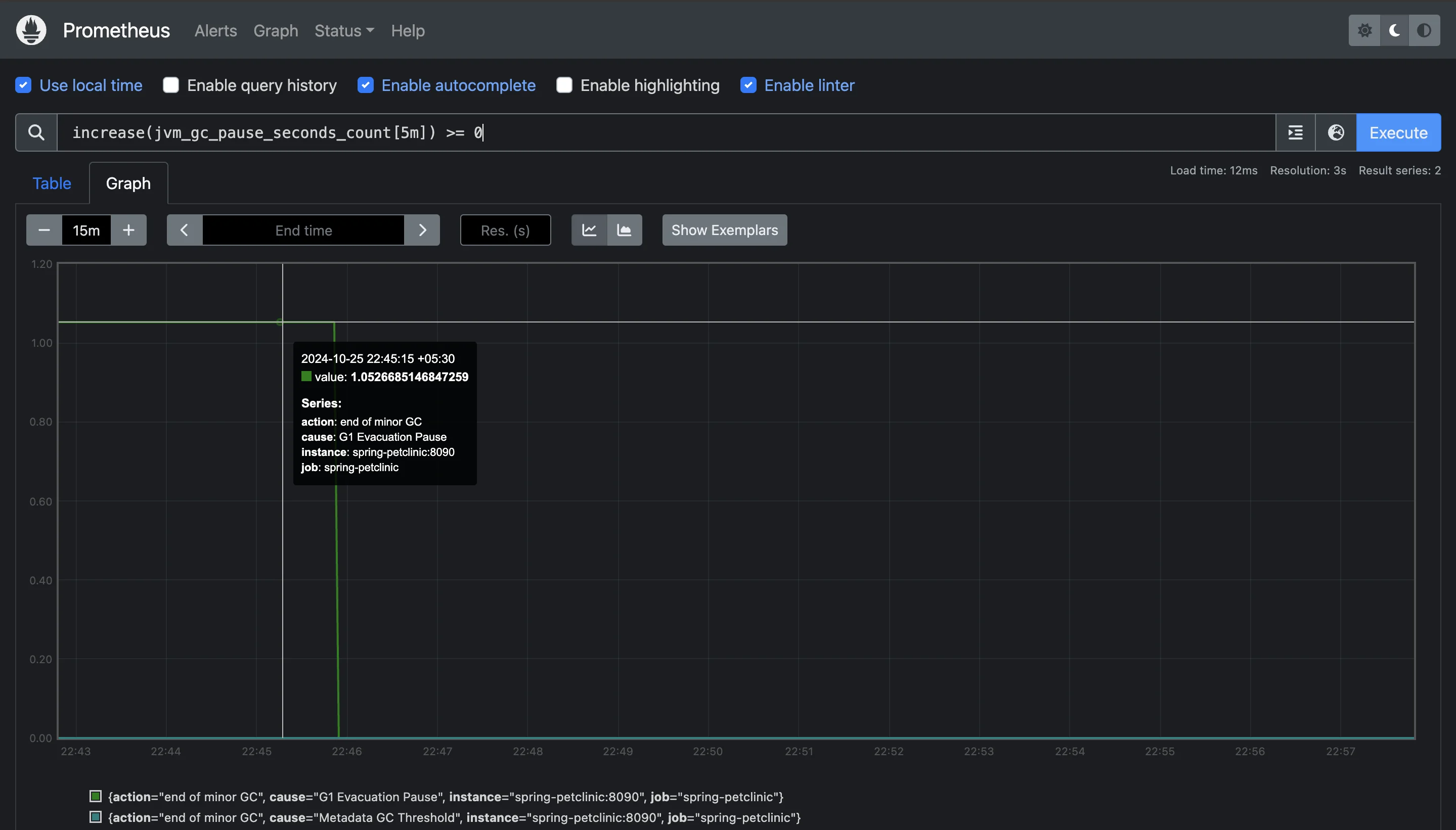Run the query with Execute
The image size is (1456, 830).
click(1398, 132)
